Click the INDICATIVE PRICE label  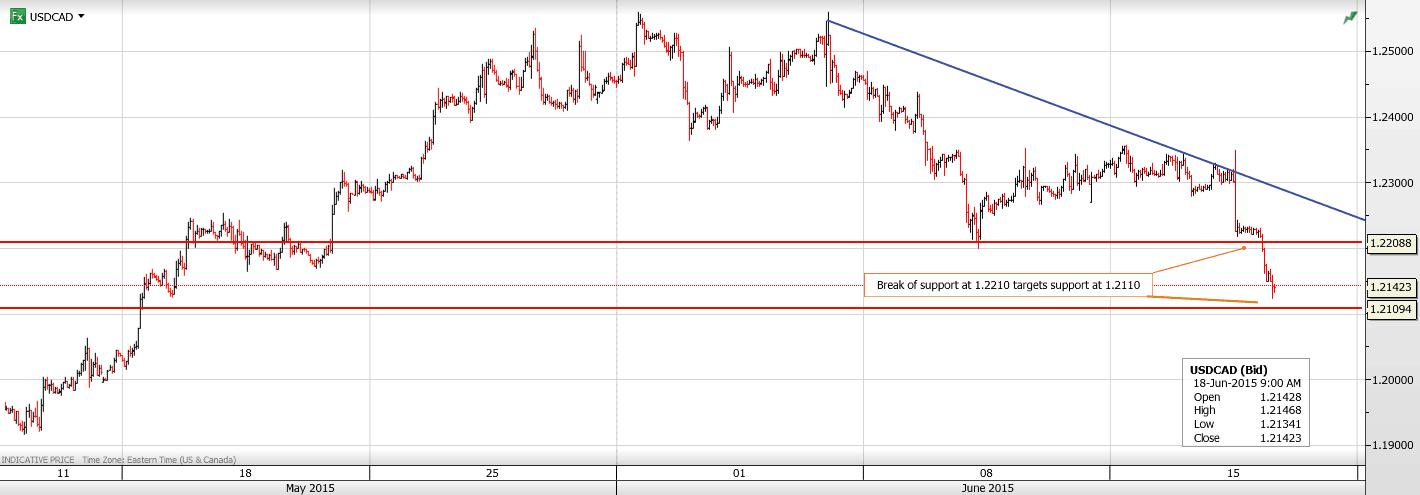[x=39, y=460]
